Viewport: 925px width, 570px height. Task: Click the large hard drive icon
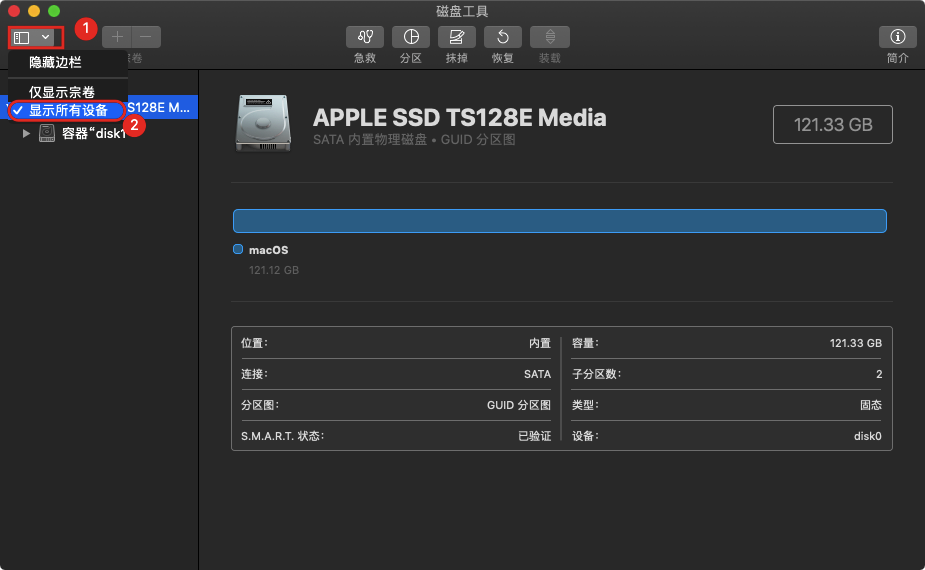[264, 123]
